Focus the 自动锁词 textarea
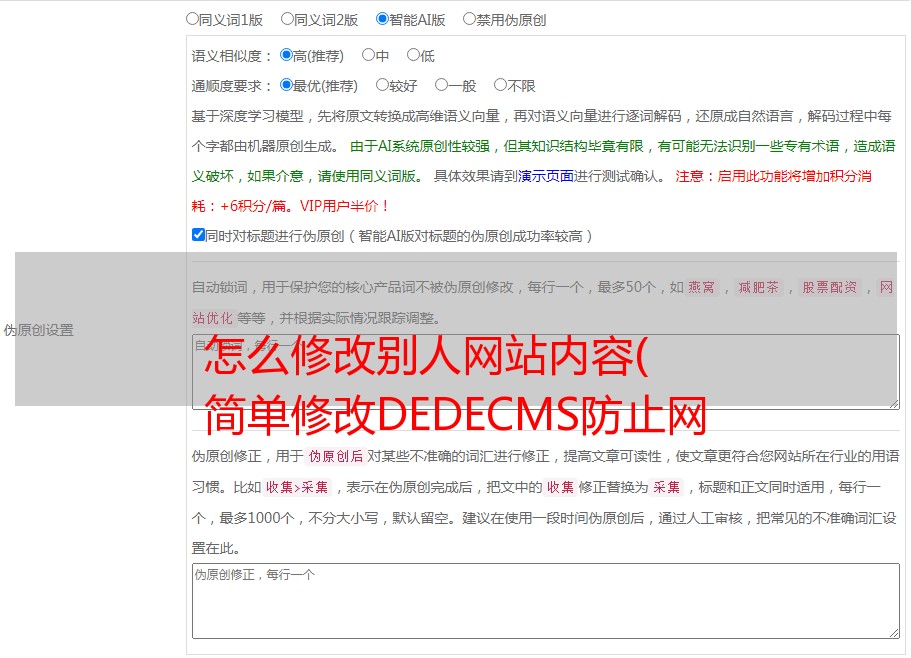The image size is (911, 658). click(546, 372)
